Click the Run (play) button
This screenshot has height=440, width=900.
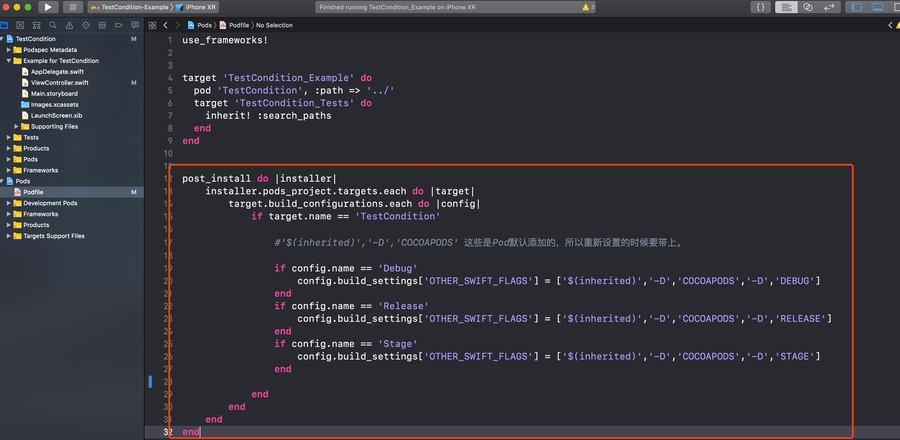click(x=47, y=7)
